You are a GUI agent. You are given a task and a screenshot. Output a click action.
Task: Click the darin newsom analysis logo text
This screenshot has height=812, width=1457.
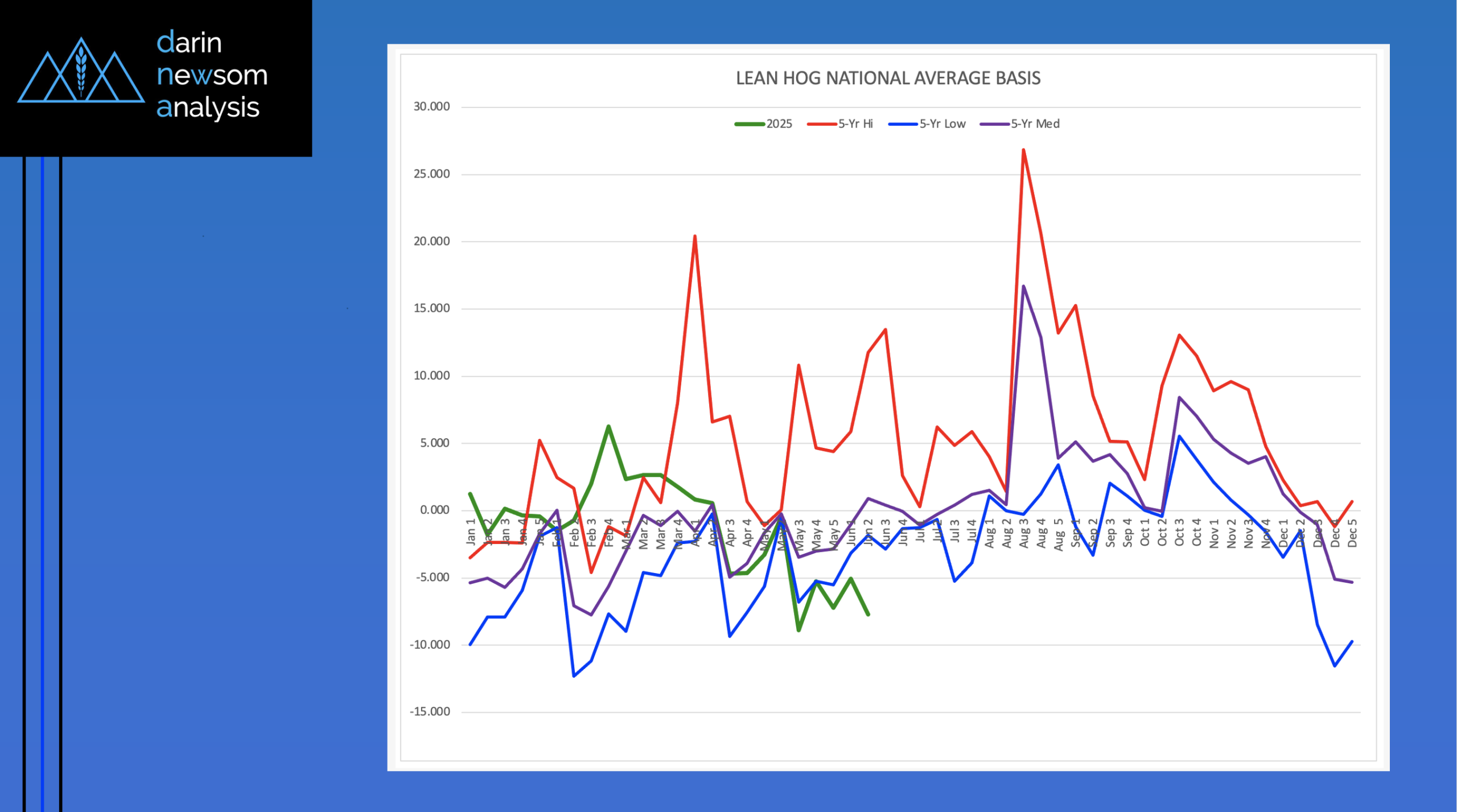pyautogui.click(x=211, y=75)
